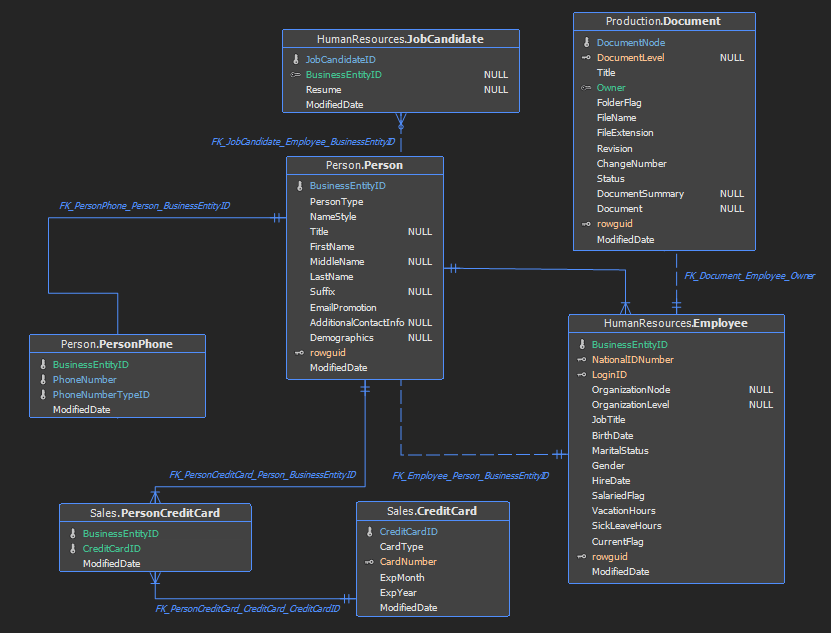The height and width of the screenshot is (633, 831).
Task: Select the Person.Person table header
Action: 365,165
